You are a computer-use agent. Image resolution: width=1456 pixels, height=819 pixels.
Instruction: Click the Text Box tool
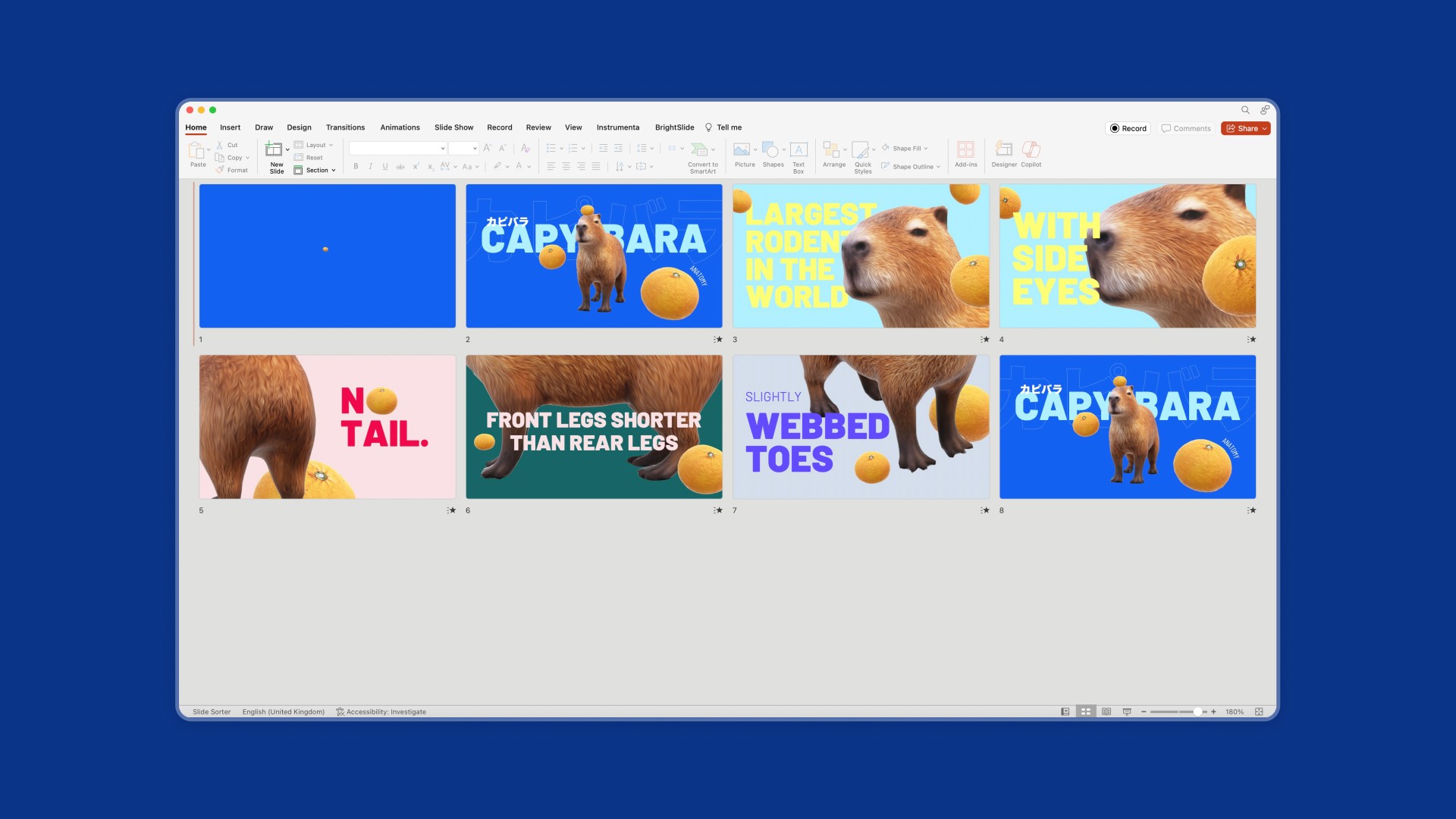coord(798,151)
